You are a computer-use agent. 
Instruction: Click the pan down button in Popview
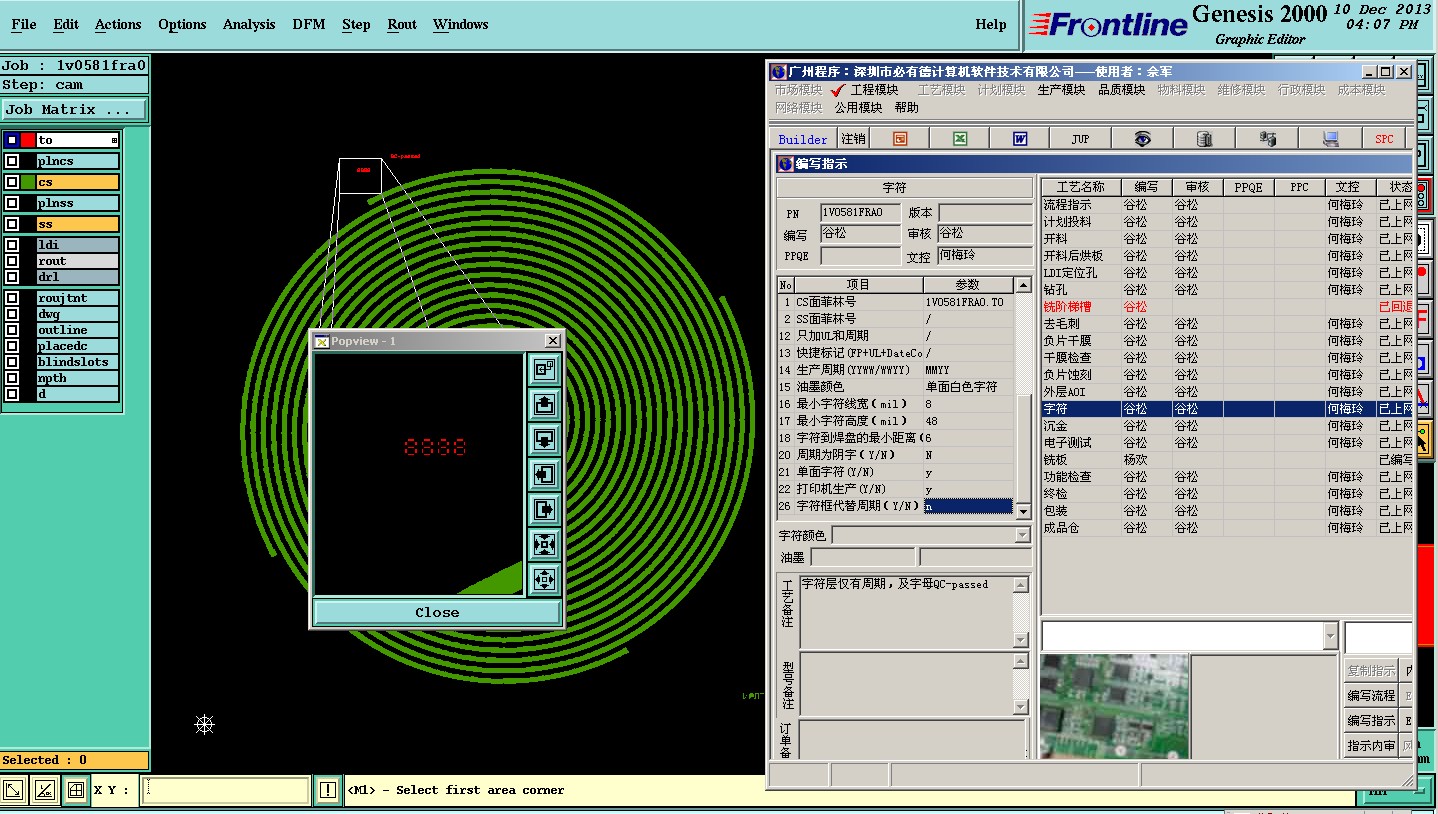click(544, 439)
